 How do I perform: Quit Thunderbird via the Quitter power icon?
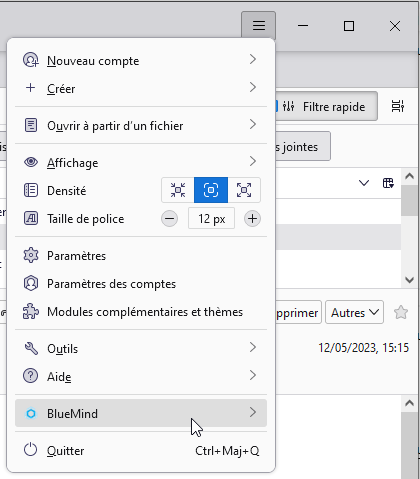pos(30,450)
